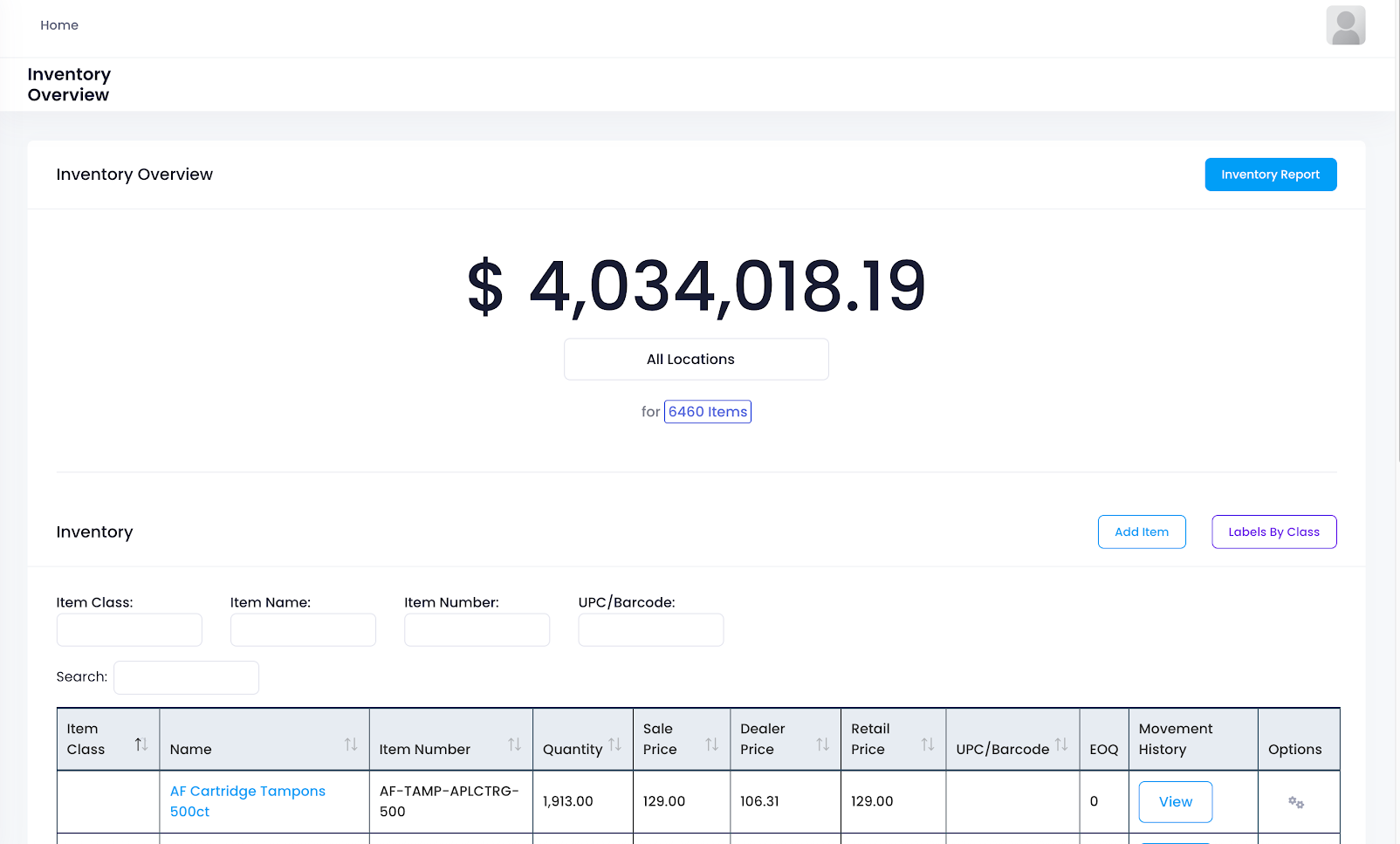Open Labels By Class
1400x844 pixels.
(x=1273, y=532)
